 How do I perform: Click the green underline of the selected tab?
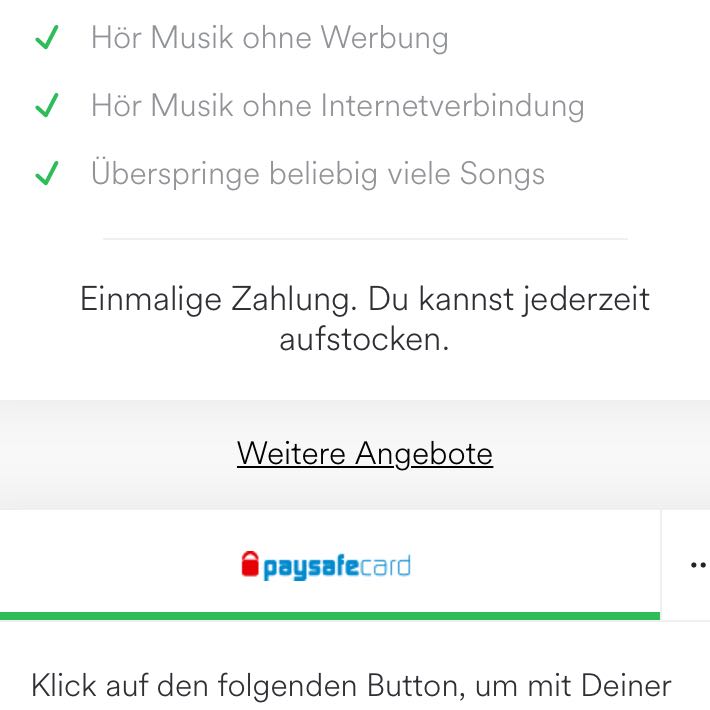[330, 616]
